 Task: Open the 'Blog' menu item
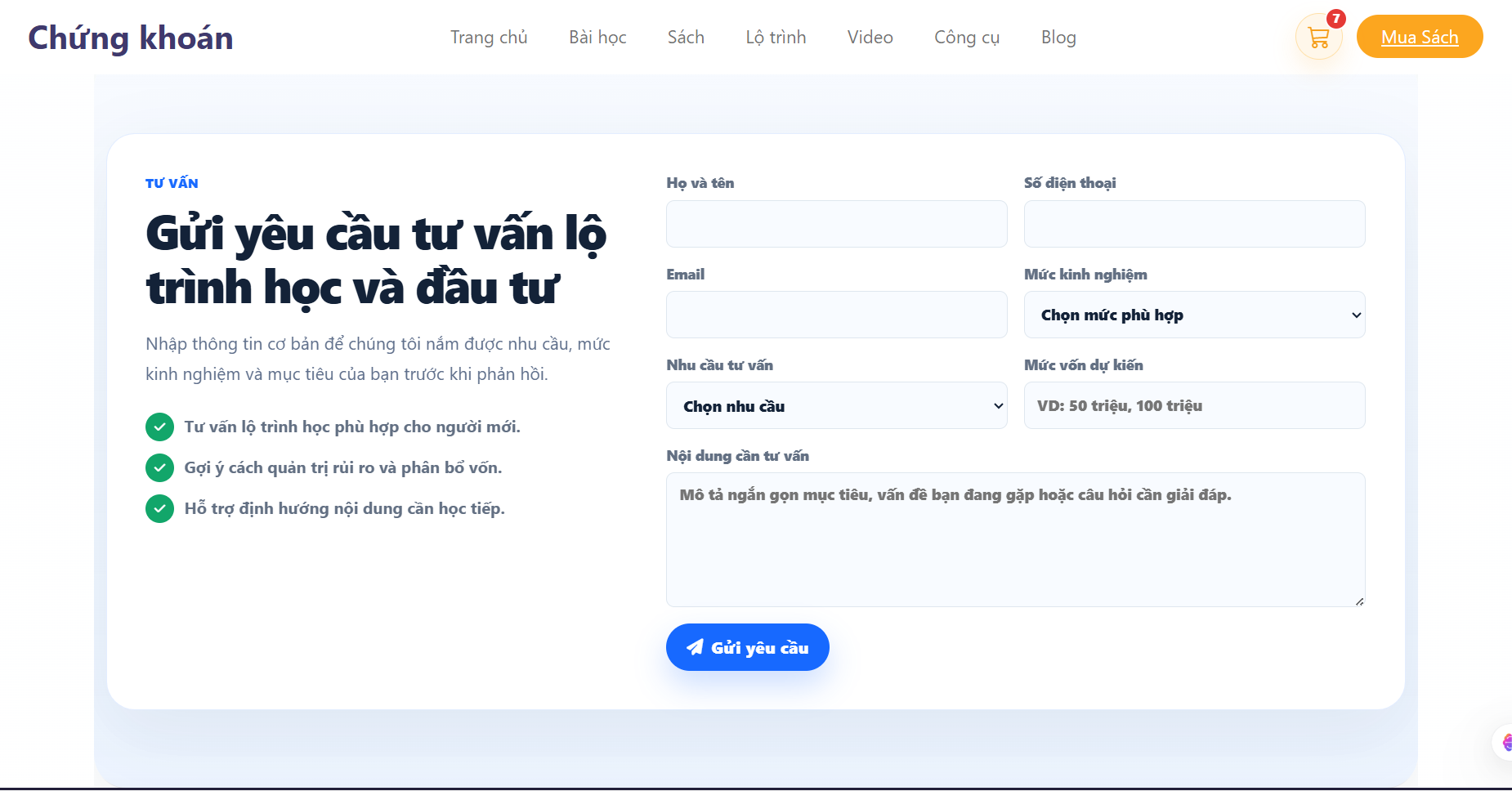(x=1058, y=38)
